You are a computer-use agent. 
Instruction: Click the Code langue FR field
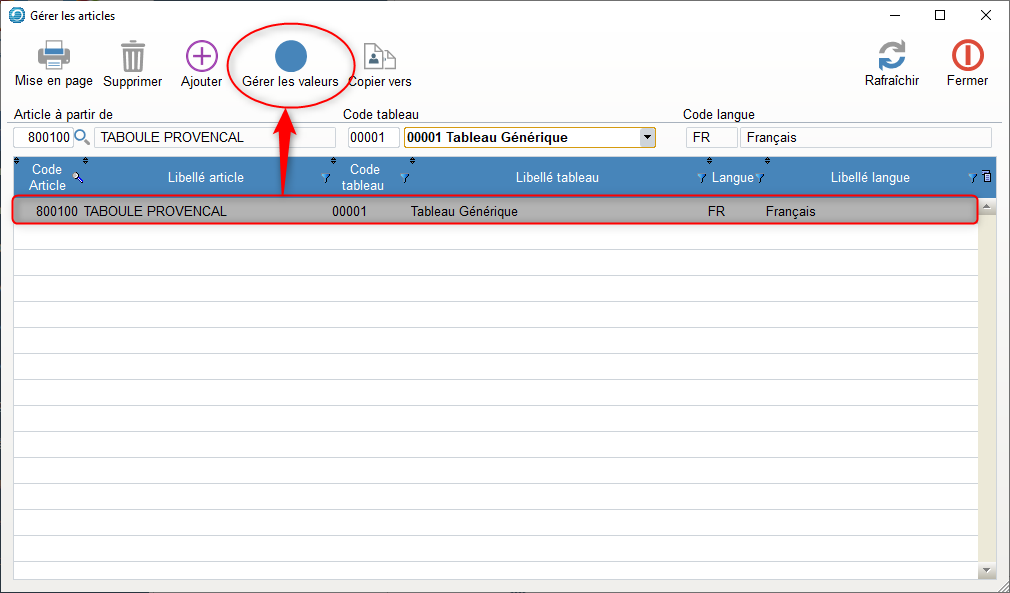point(710,138)
